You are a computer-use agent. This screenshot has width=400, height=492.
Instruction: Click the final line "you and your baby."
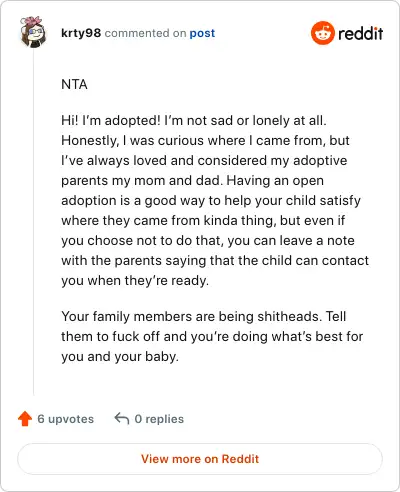(x=120, y=356)
